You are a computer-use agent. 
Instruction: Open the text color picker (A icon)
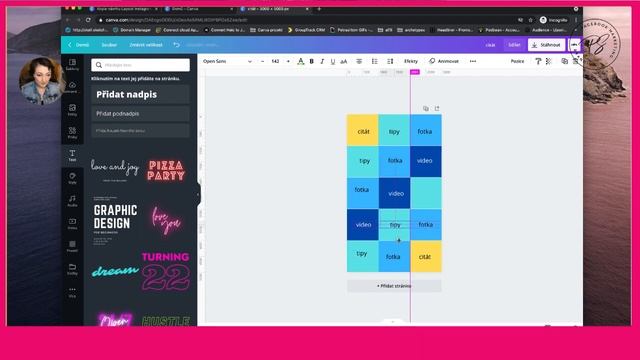(x=301, y=61)
